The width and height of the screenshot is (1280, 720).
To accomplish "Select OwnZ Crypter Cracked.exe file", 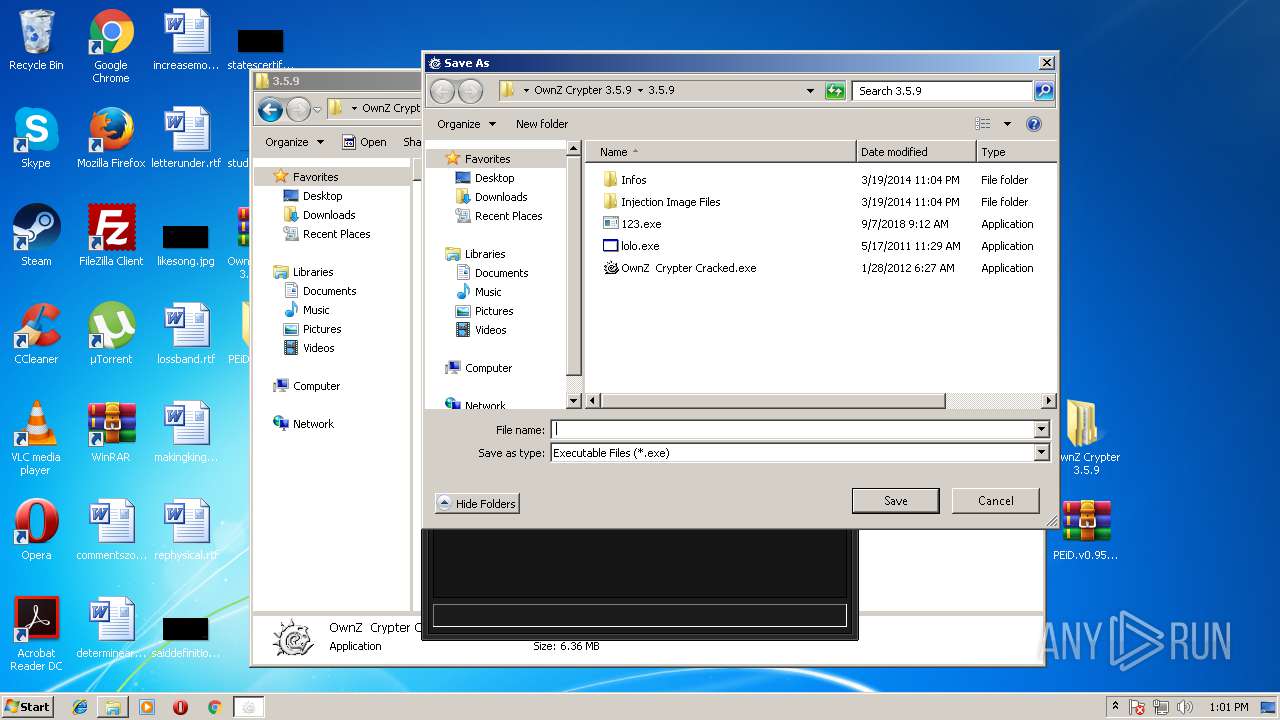I will click(x=689, y=268).
